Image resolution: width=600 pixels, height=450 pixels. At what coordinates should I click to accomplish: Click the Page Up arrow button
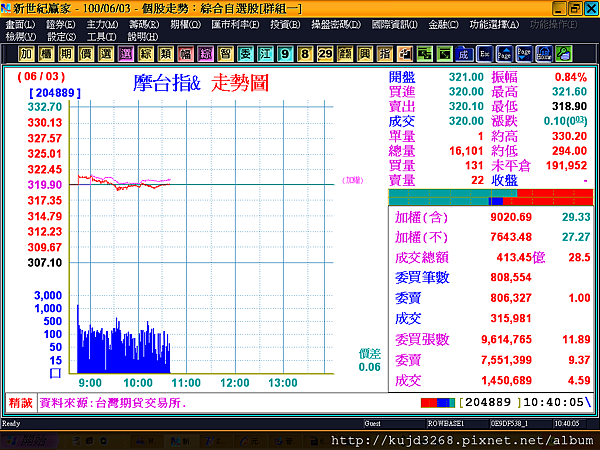(x=504, y=54)
